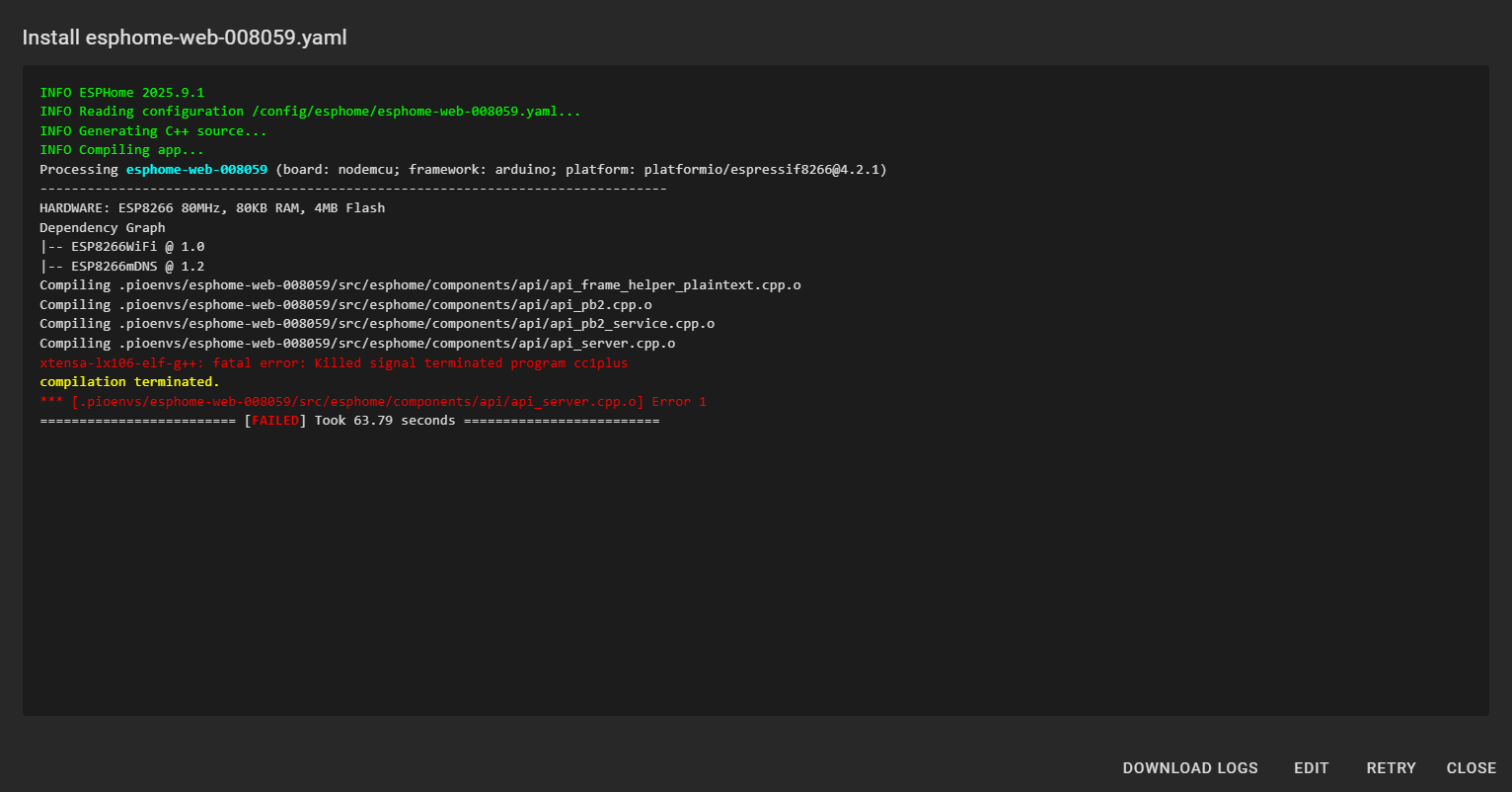This screenshot has height=792, width=1512.
Task: Click the red 'Error 1' api_server.cpp.o line
Action: click(x=373, y=402)
